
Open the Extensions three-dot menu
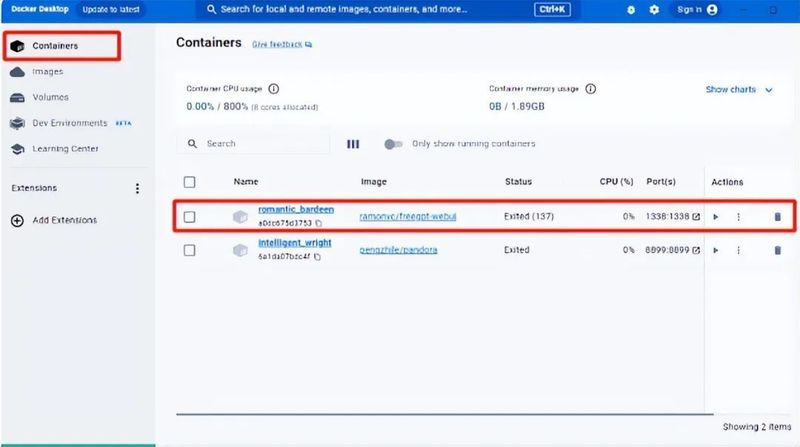click(137, 188)
